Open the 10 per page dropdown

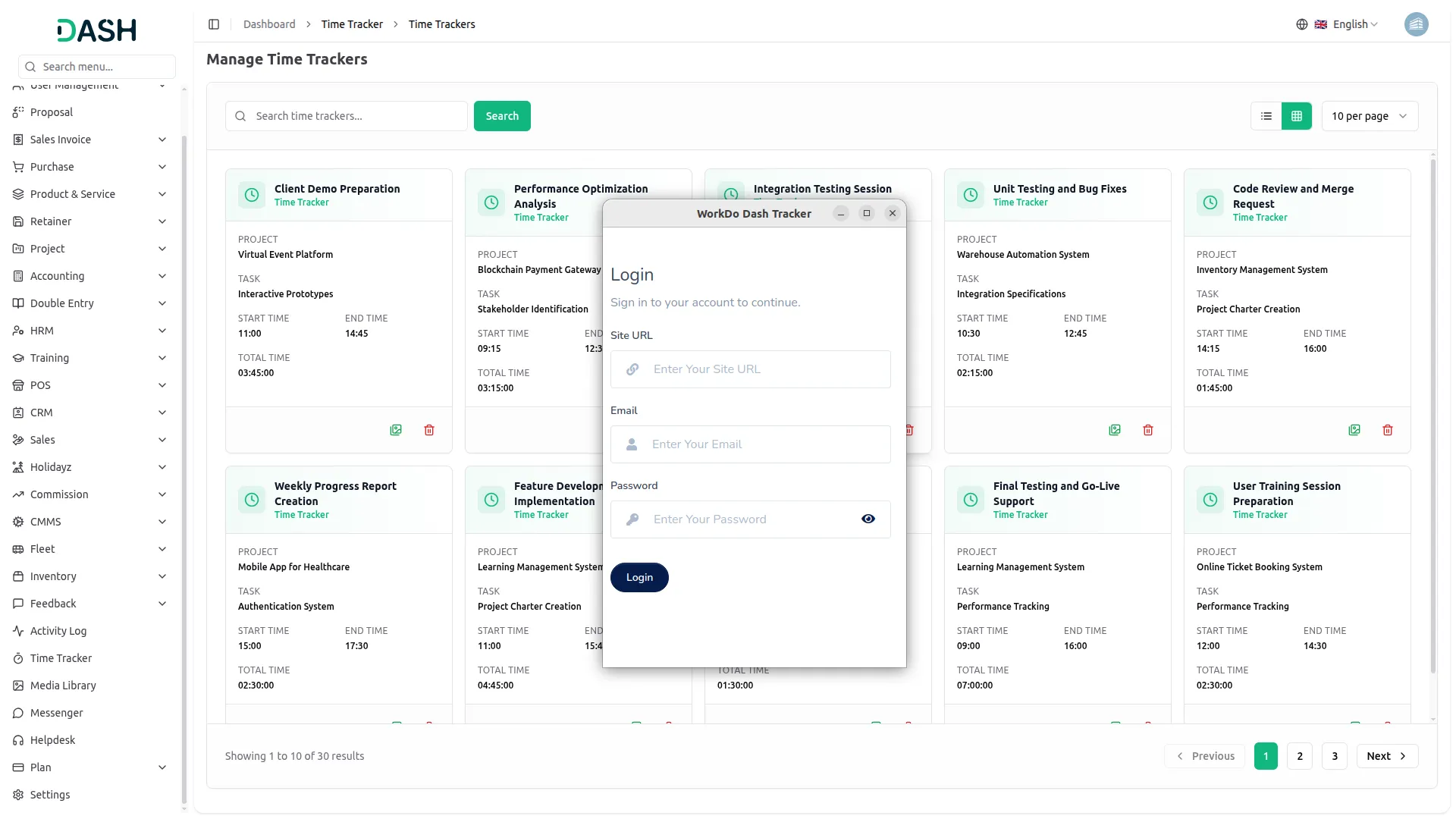click(x=1369, y=116)
